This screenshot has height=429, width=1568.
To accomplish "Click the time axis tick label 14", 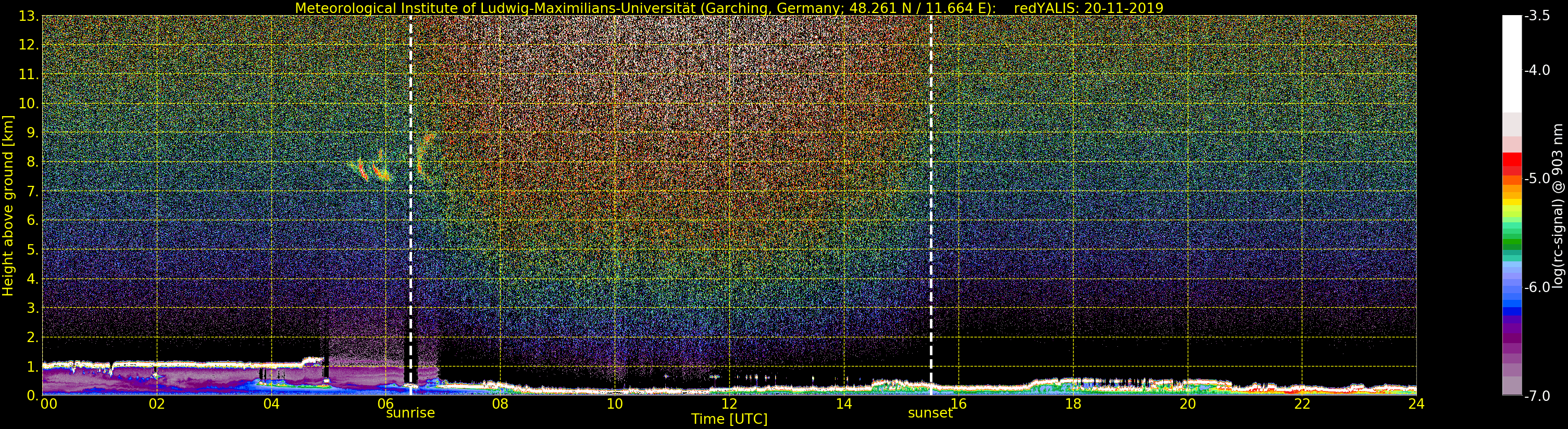I will 844,404.
